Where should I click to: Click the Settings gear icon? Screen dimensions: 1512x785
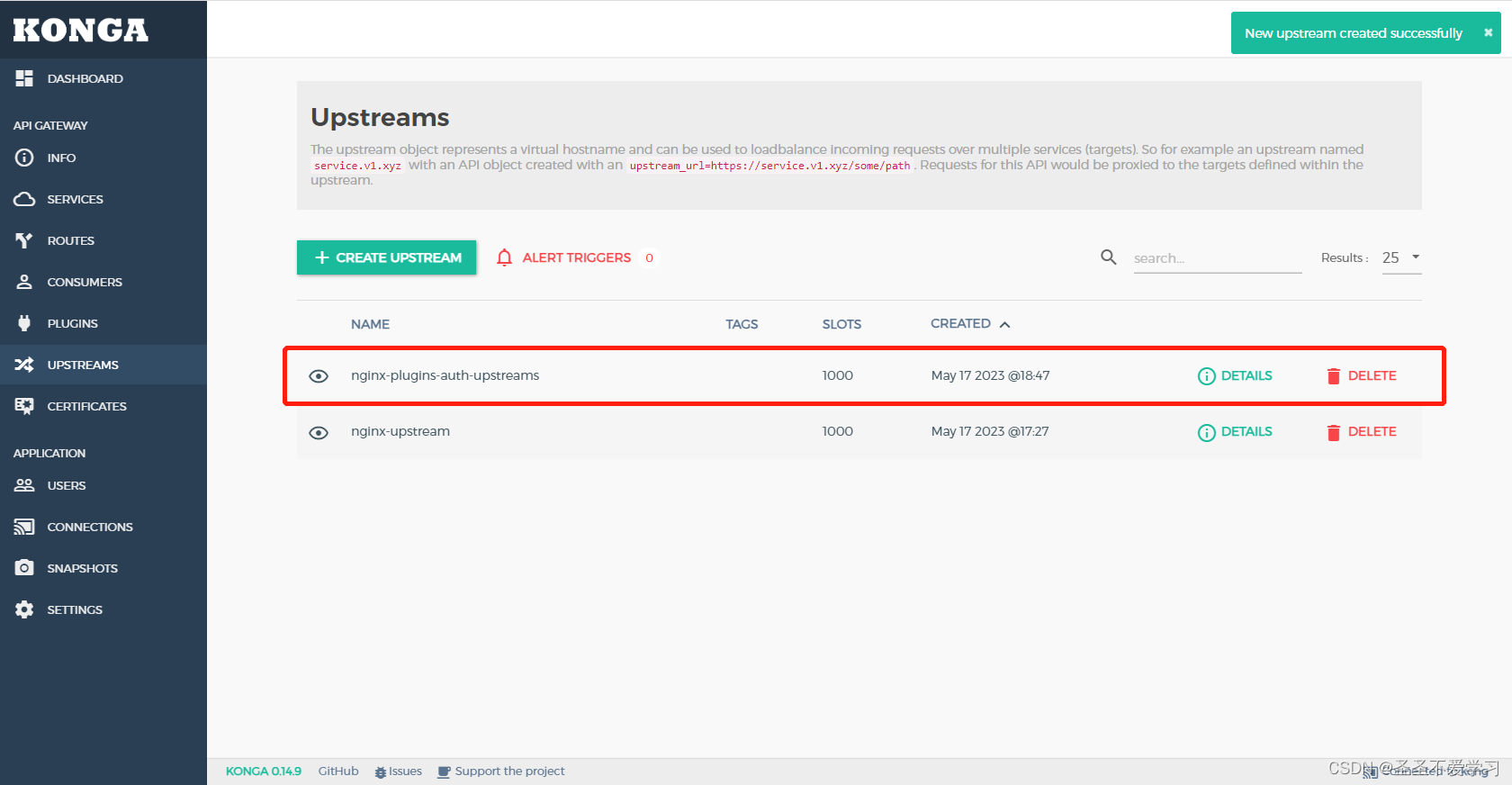tap(24, 609)
